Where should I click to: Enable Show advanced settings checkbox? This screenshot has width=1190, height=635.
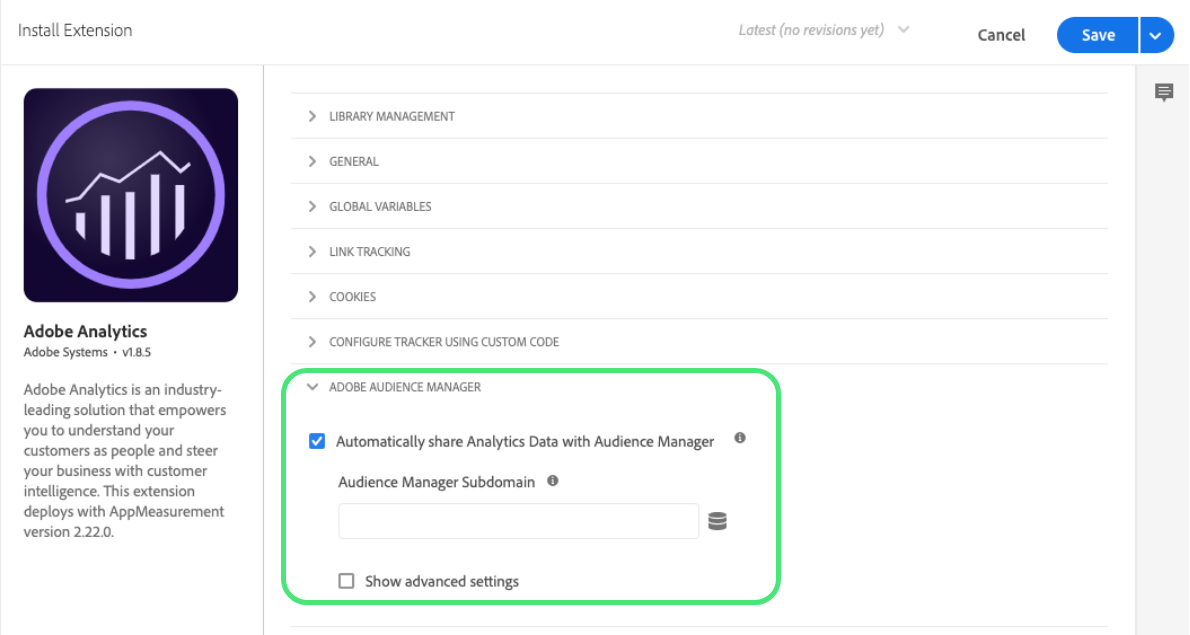click(x=346, y=581)
